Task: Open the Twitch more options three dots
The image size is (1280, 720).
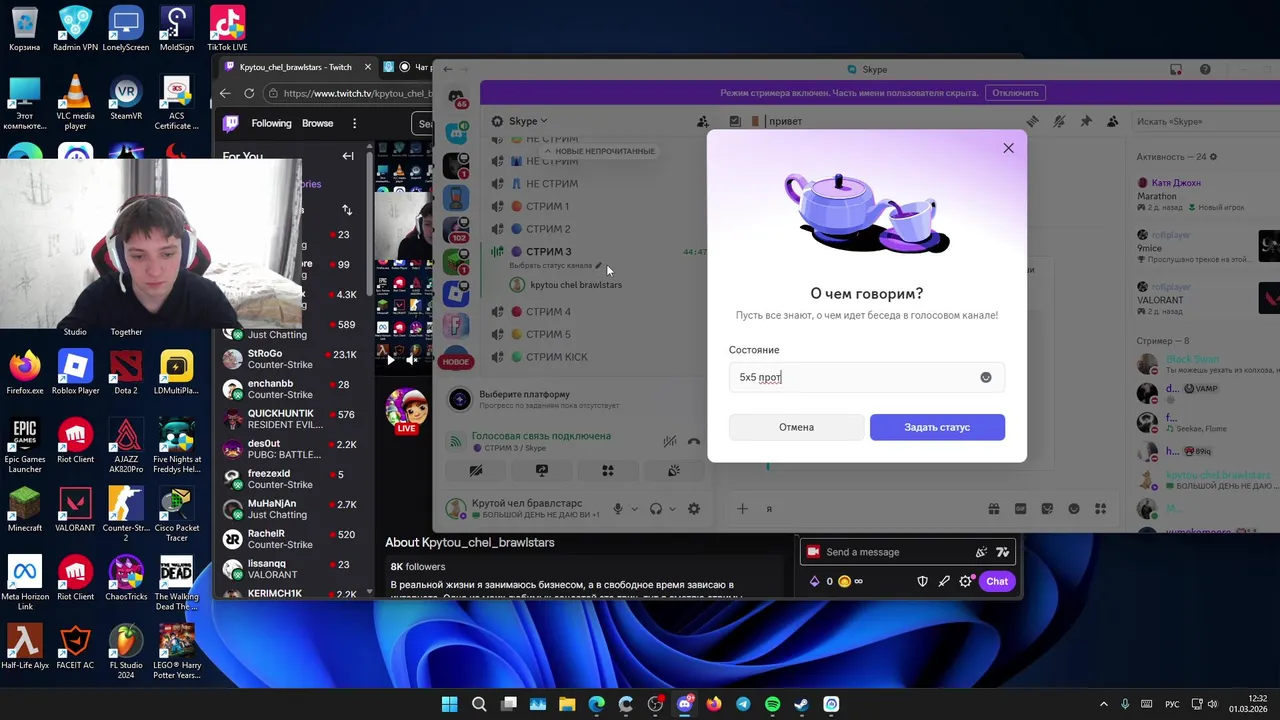Action: coord(354,123)
